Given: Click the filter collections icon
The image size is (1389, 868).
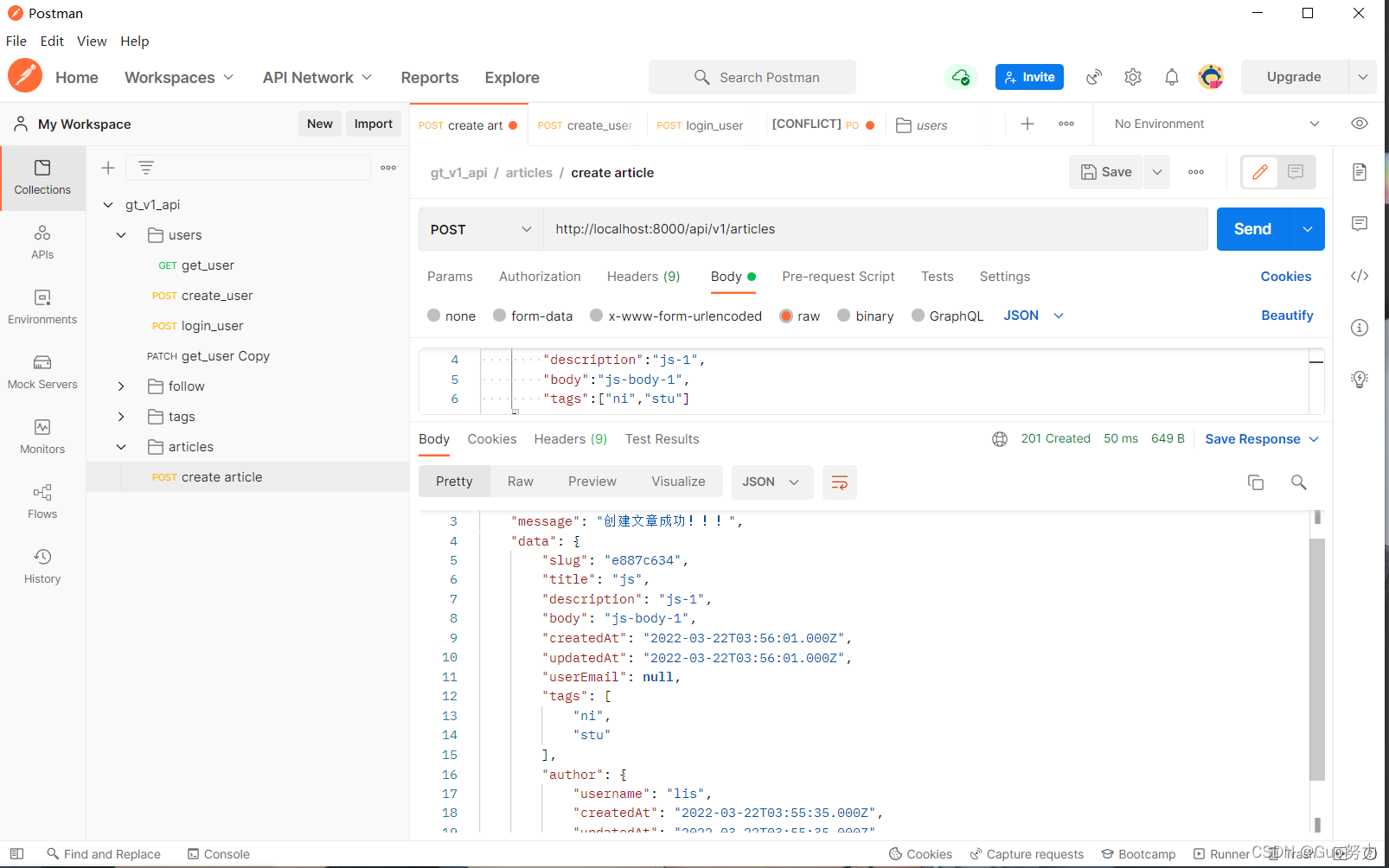Looking at the screenshot, I should tap(146, 168).
